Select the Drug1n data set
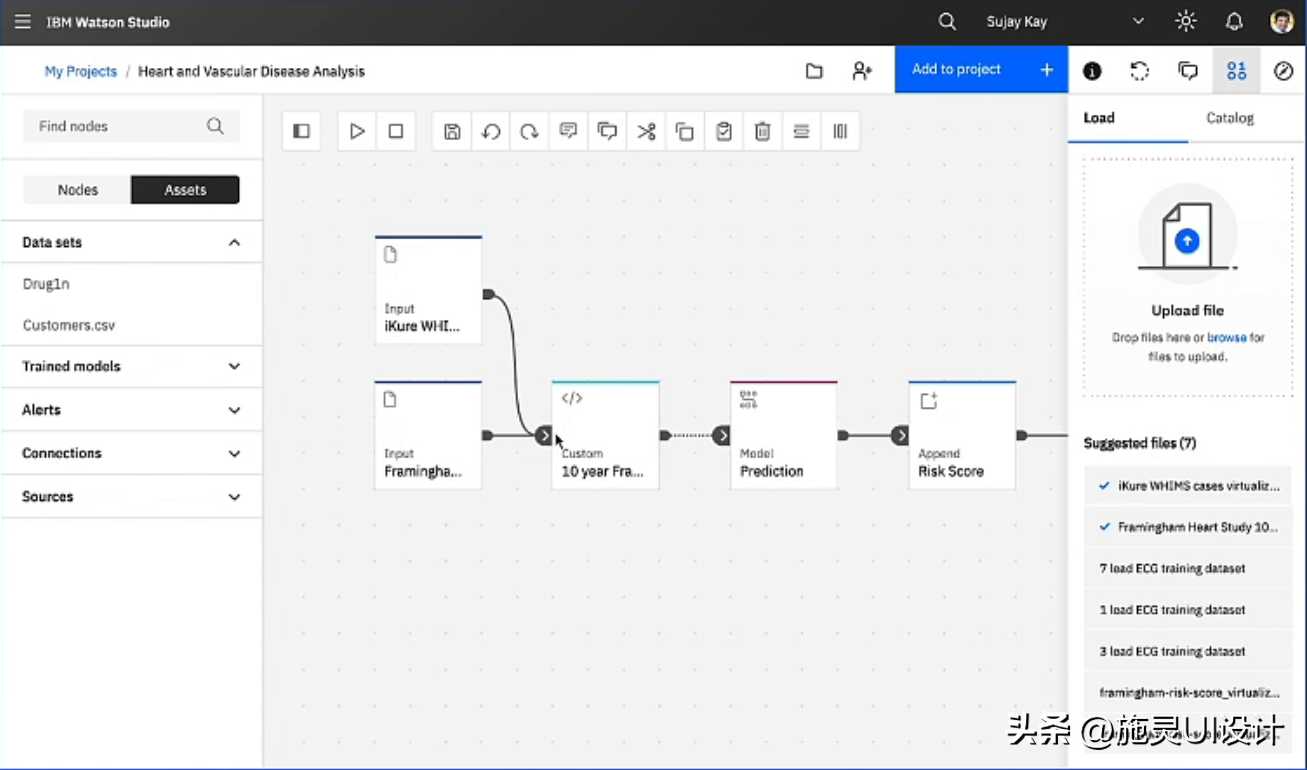 point(46,284)
